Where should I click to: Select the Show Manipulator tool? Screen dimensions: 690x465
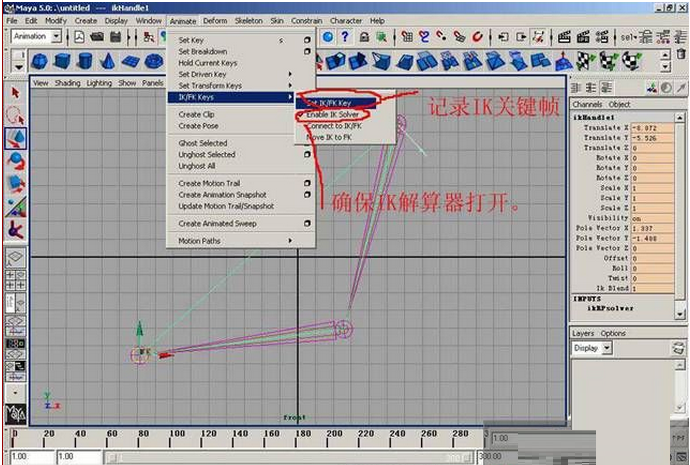click(x=15, y=206)
